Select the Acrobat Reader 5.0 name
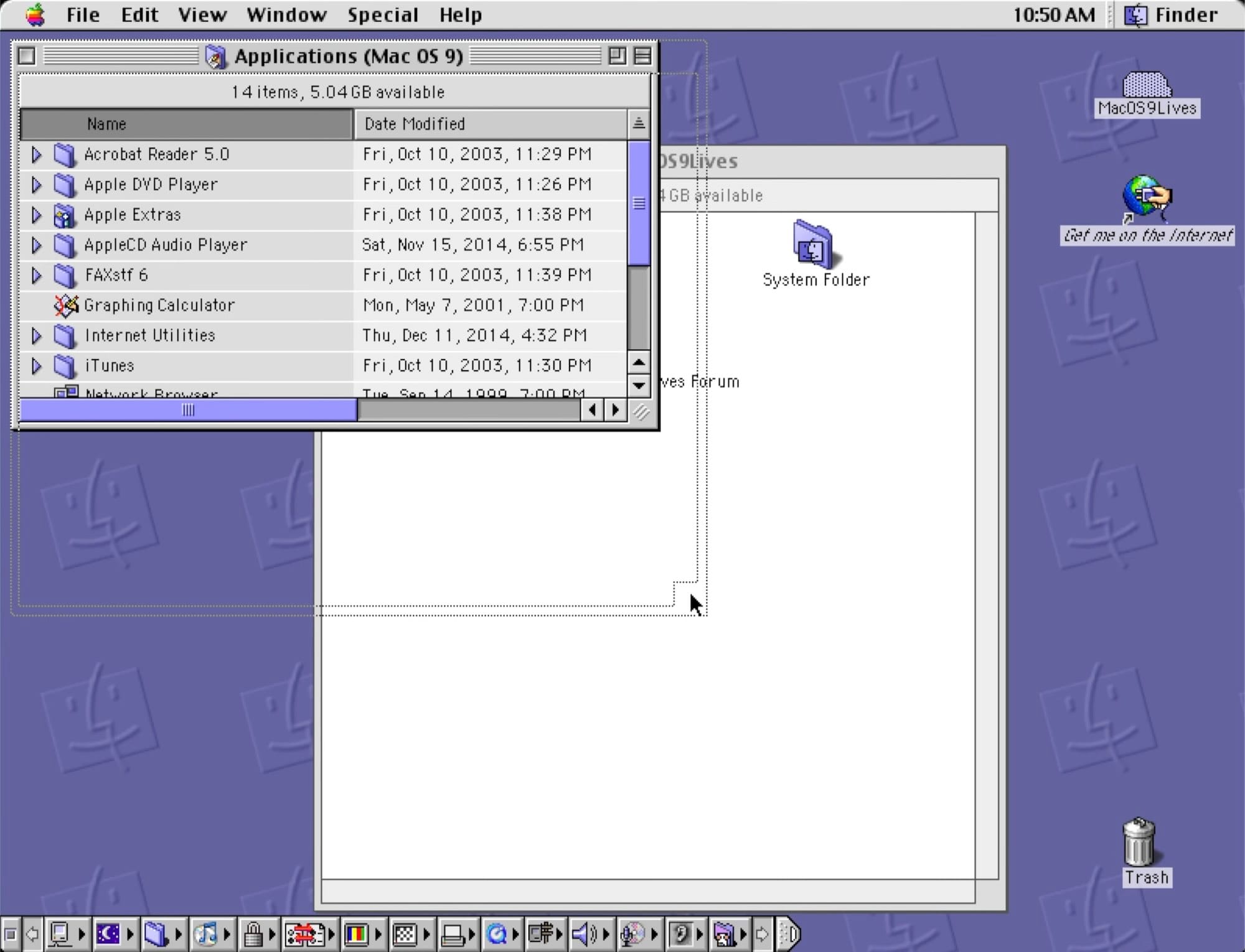The width and height of the screenshot is (1245, 952). [x=157, y=154]
